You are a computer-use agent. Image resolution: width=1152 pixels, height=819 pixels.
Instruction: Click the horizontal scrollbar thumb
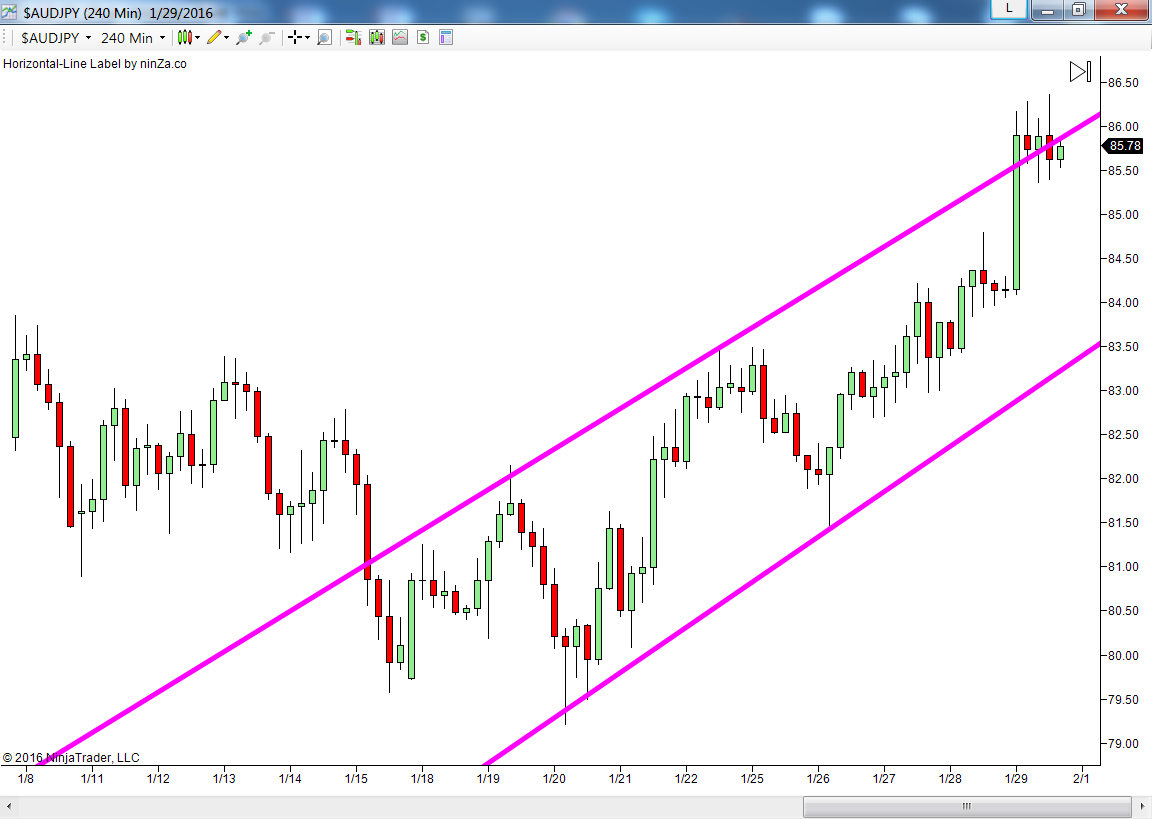tap(967, 807)
